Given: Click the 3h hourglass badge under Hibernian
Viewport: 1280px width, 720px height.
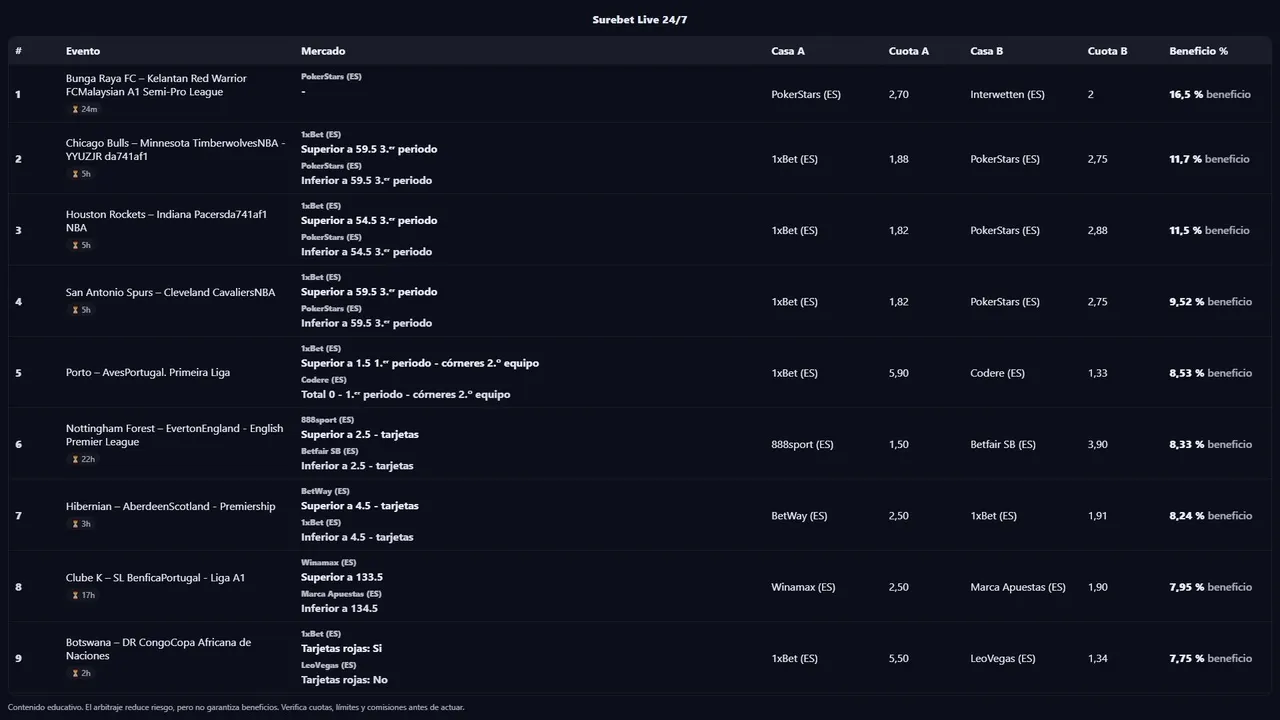Looking at the screenshot, I should (81, 524).
